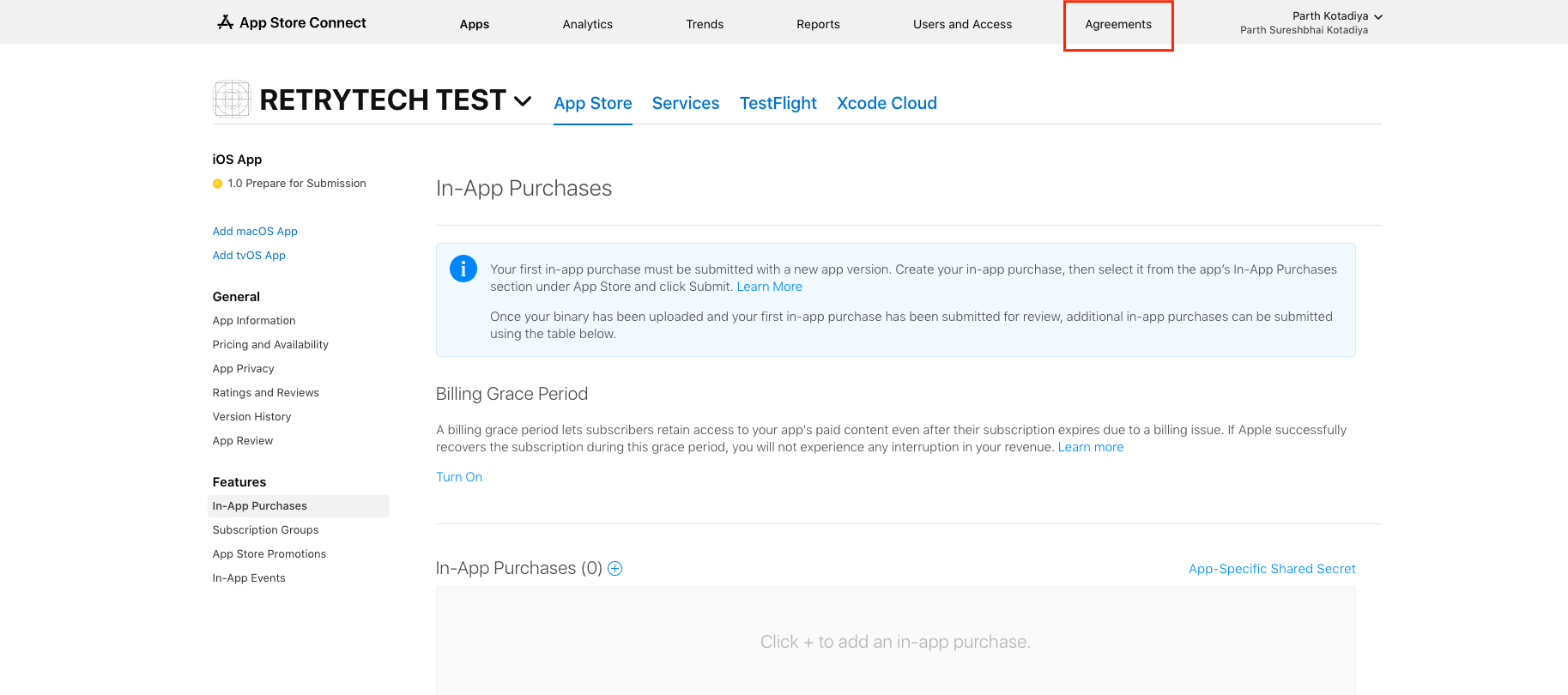Go to Trends section

pyautogui.click(x=705, y=24)
